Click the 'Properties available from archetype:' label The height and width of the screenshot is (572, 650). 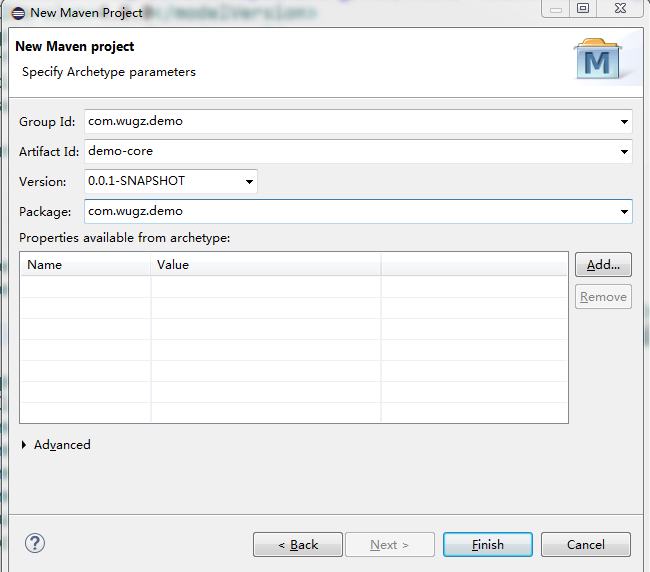click(124, 238)
